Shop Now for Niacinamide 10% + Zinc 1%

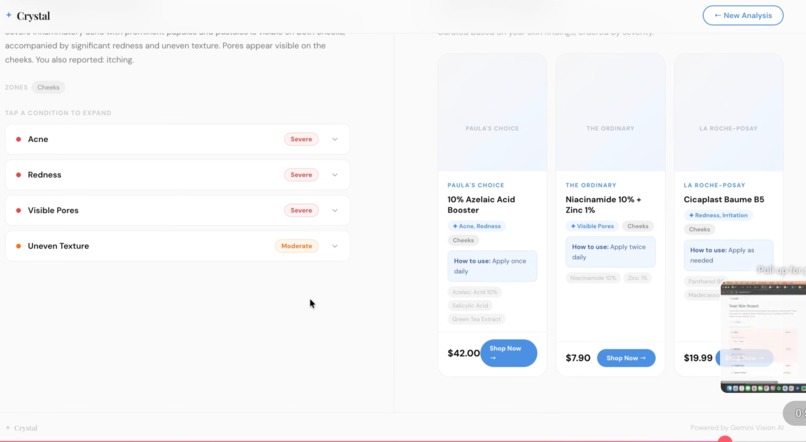click(x=626, y=358)
